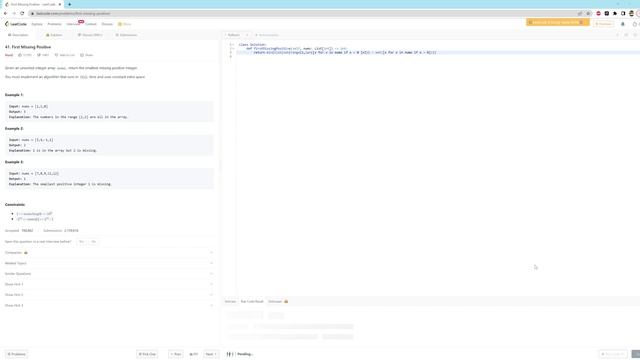Click the Problems list button at bottom
This screenshot has width=640, height=360.
click(x=16, y=354)
